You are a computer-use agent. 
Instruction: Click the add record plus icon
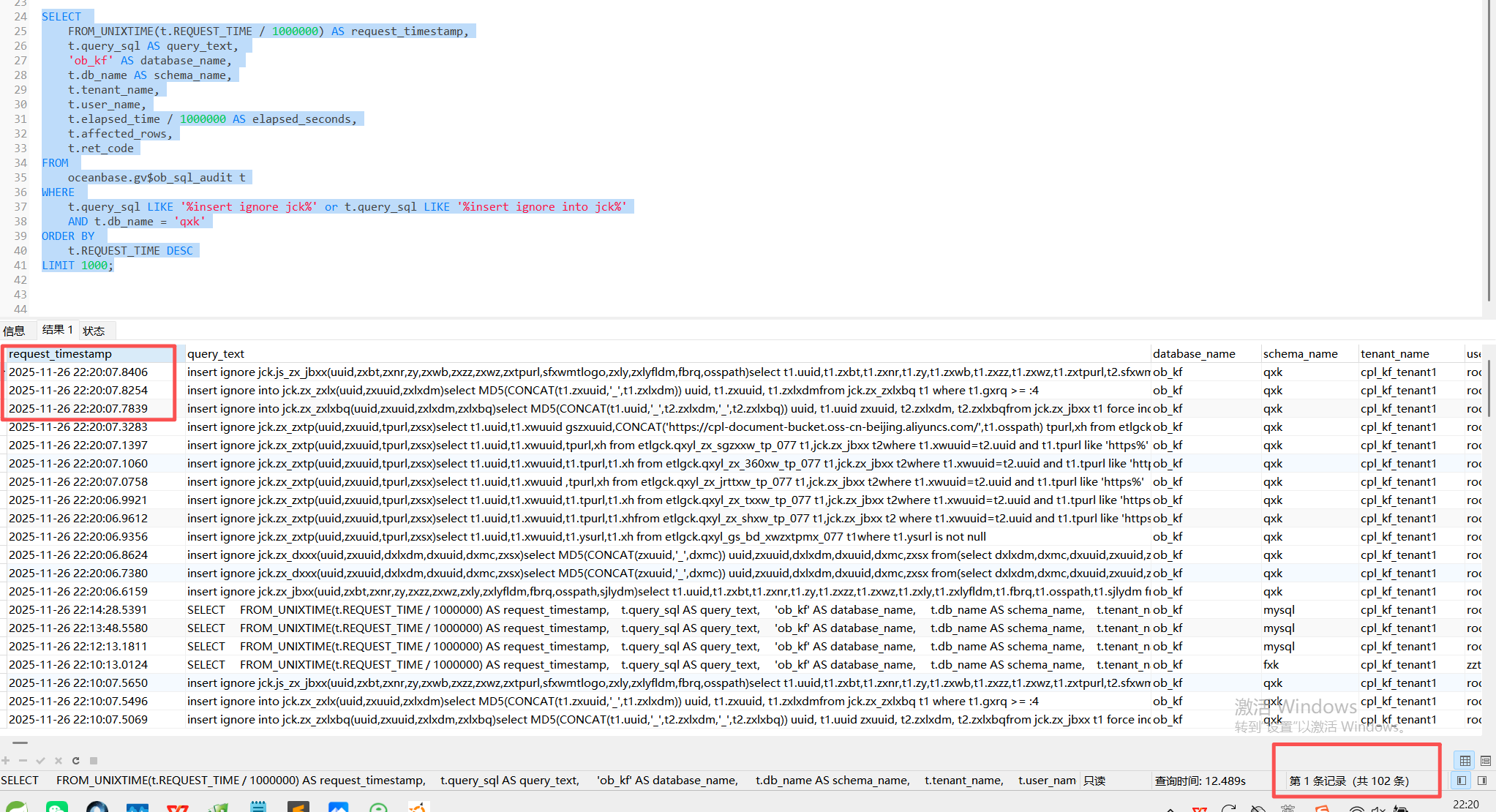(6, 761)
